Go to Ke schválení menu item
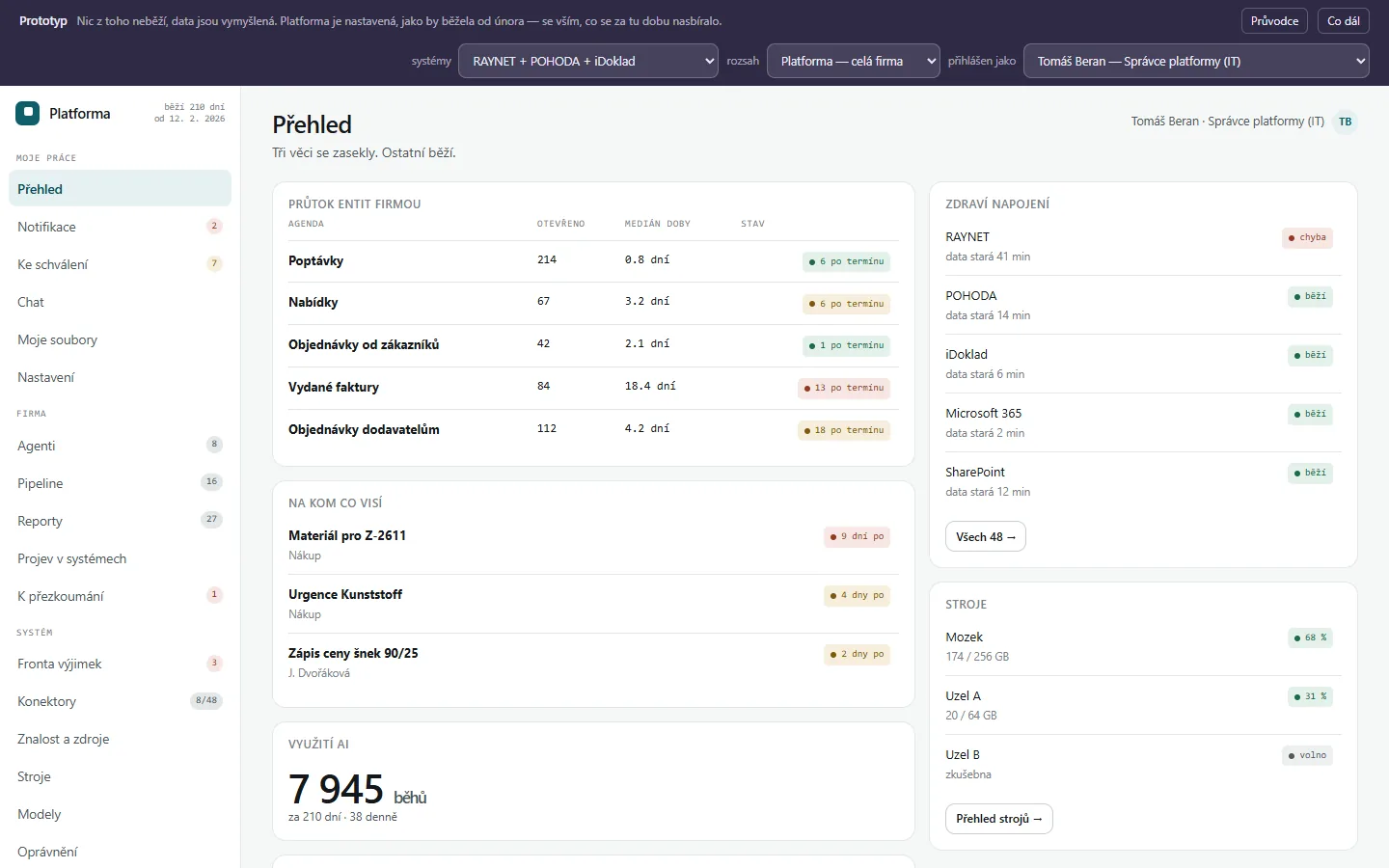Viewport: 1389px width, 868px height. pyautogui.click(x=120, y=264)
